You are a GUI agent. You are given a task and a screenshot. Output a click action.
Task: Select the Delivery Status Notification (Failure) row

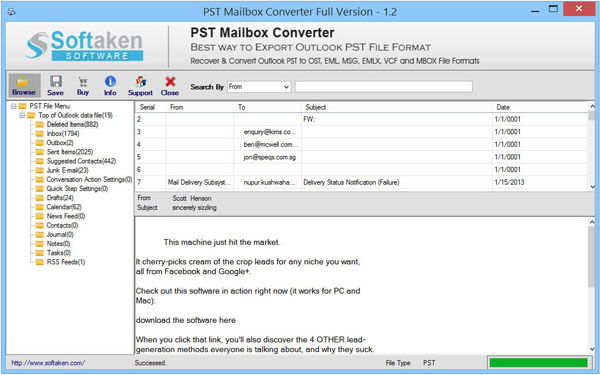362,182
